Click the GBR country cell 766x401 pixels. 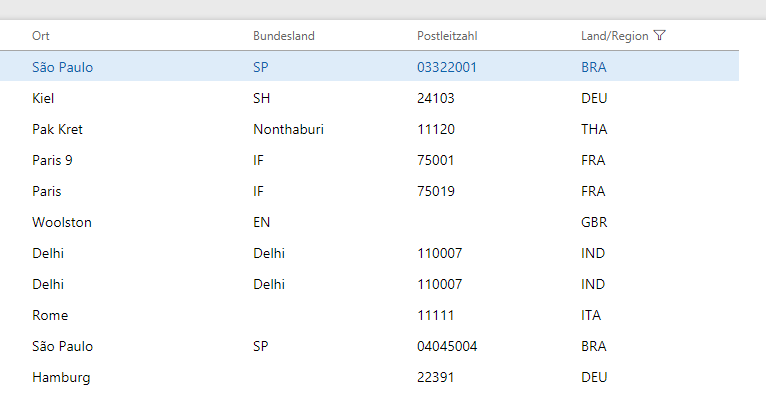[594, 223]
